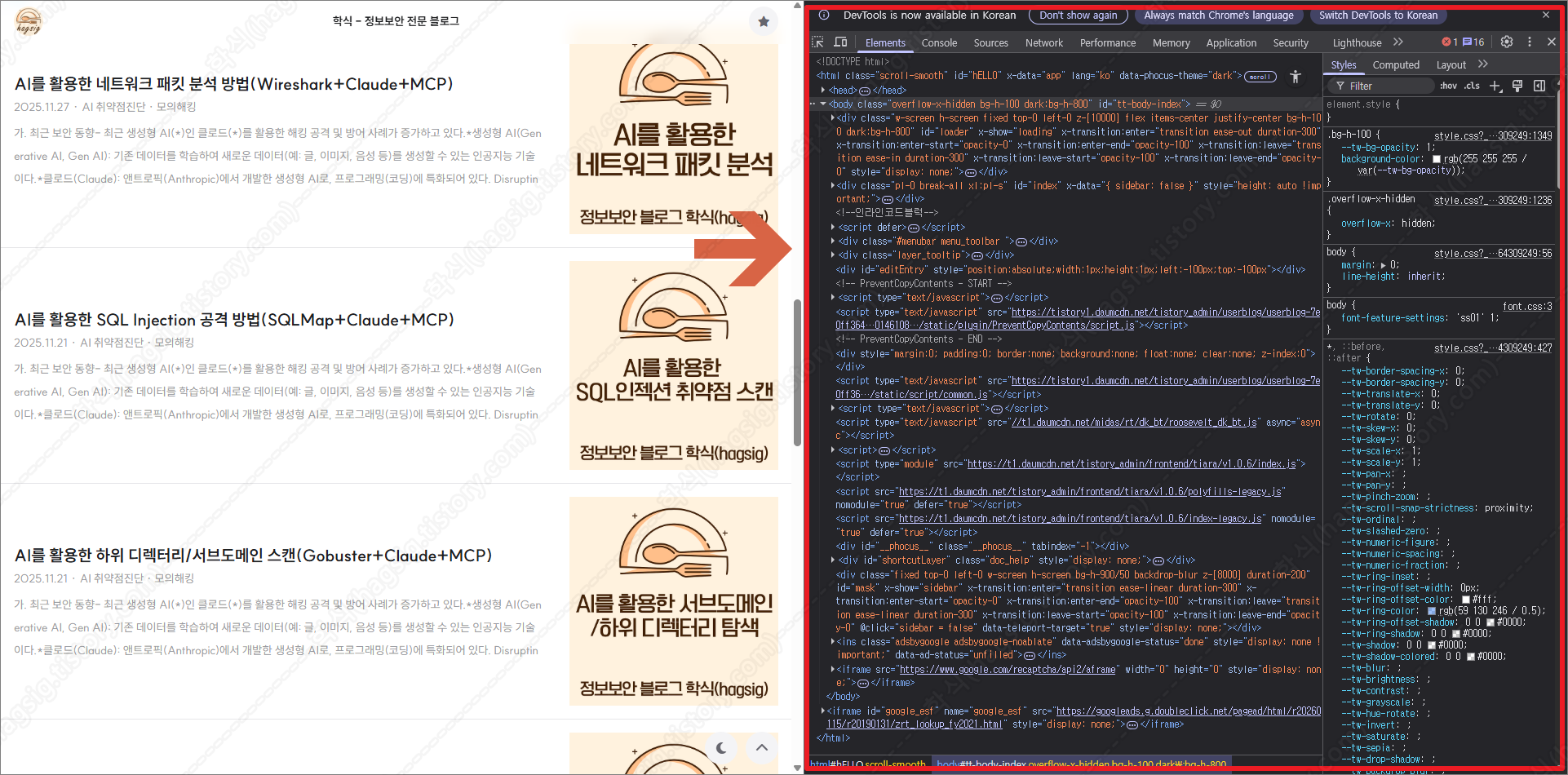Open the Layout tab
The image size is (1568, 775).
pos(1451,65)
